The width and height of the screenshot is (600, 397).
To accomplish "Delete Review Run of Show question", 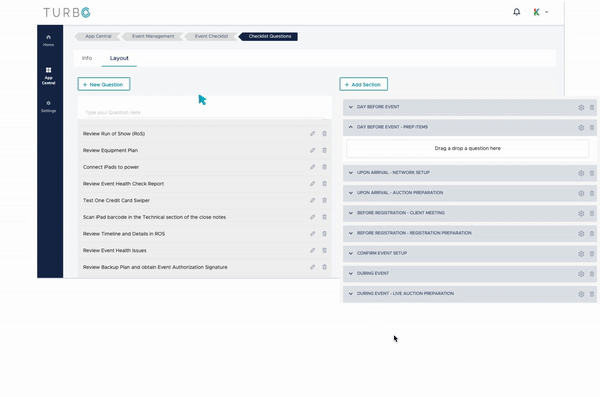I will (x=324, y=134).
